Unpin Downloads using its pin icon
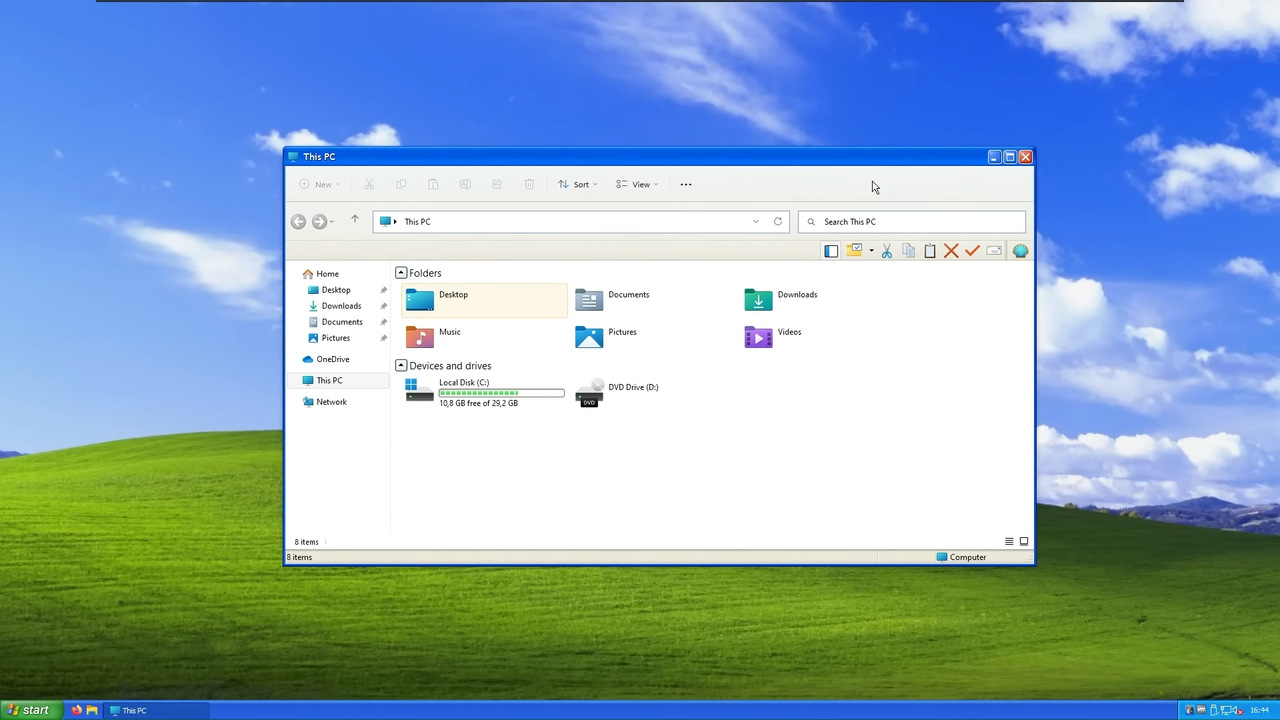The width and height of the screenshot is (1280, 720). point(383,306)
